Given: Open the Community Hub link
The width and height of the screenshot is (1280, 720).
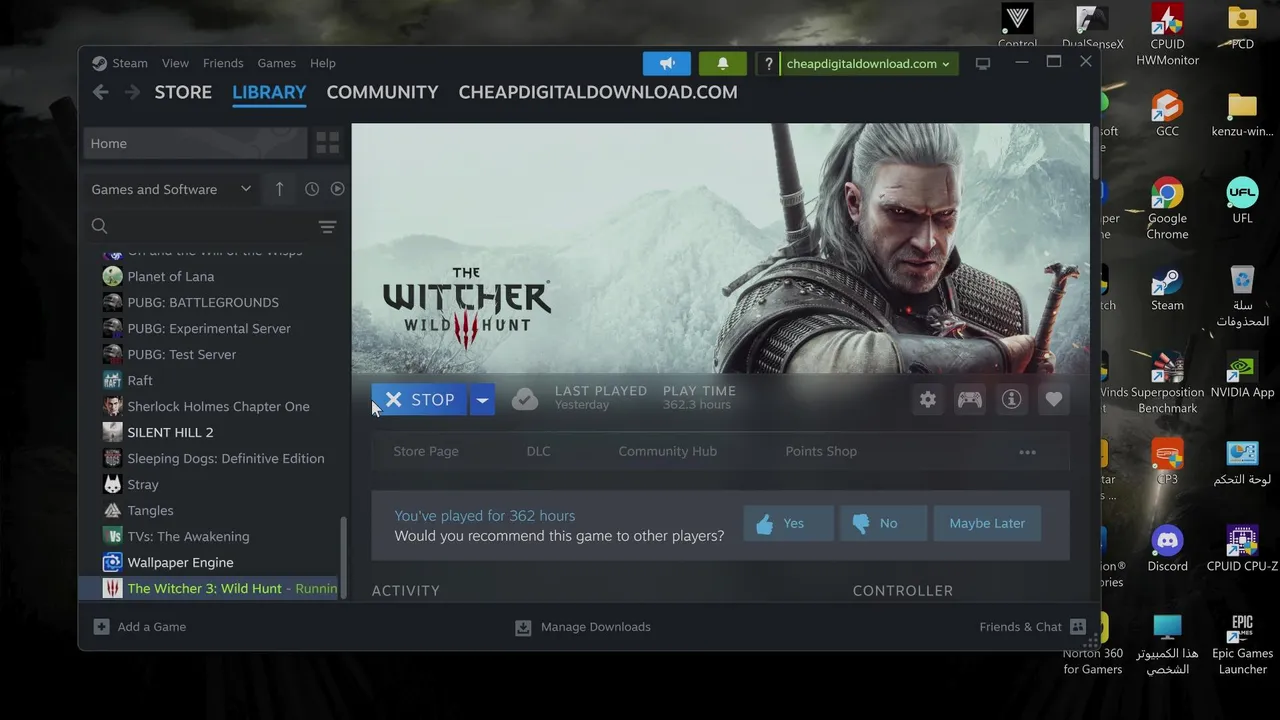Looking at the screenshot, I should [x=667, y=451].
